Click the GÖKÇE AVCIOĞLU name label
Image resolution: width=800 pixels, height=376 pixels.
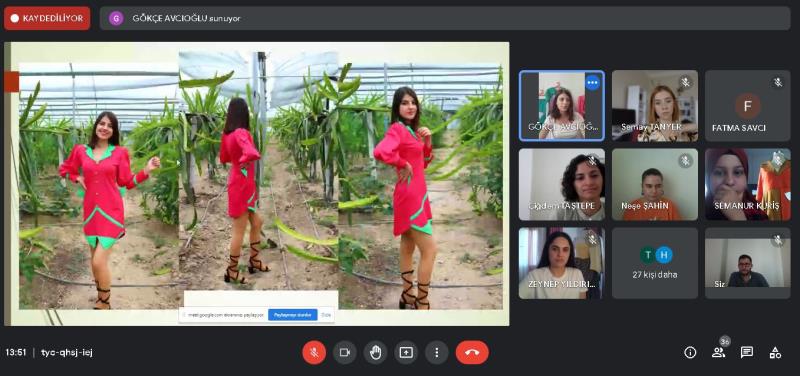tap(563, 128)
